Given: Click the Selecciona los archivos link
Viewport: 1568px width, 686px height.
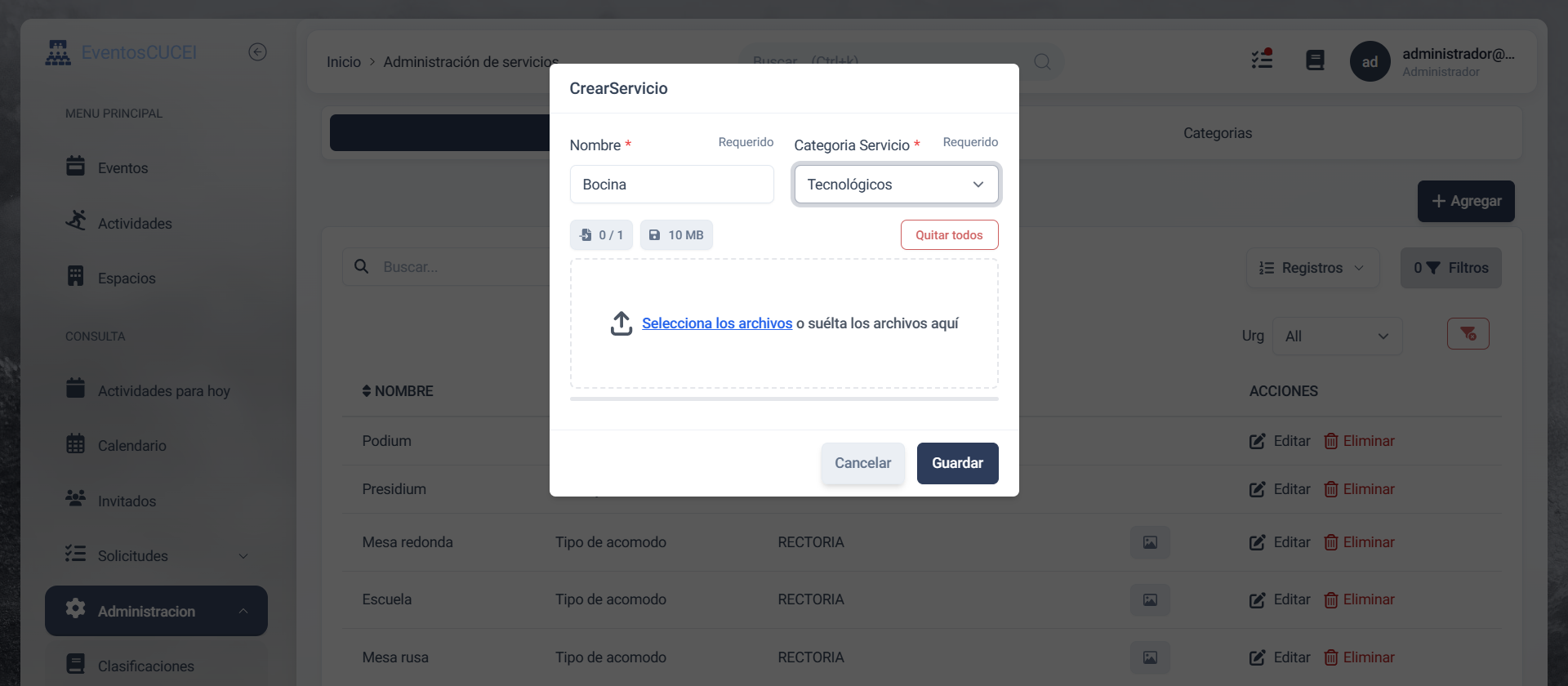Looking at the screenshot, I should (716, 323).
